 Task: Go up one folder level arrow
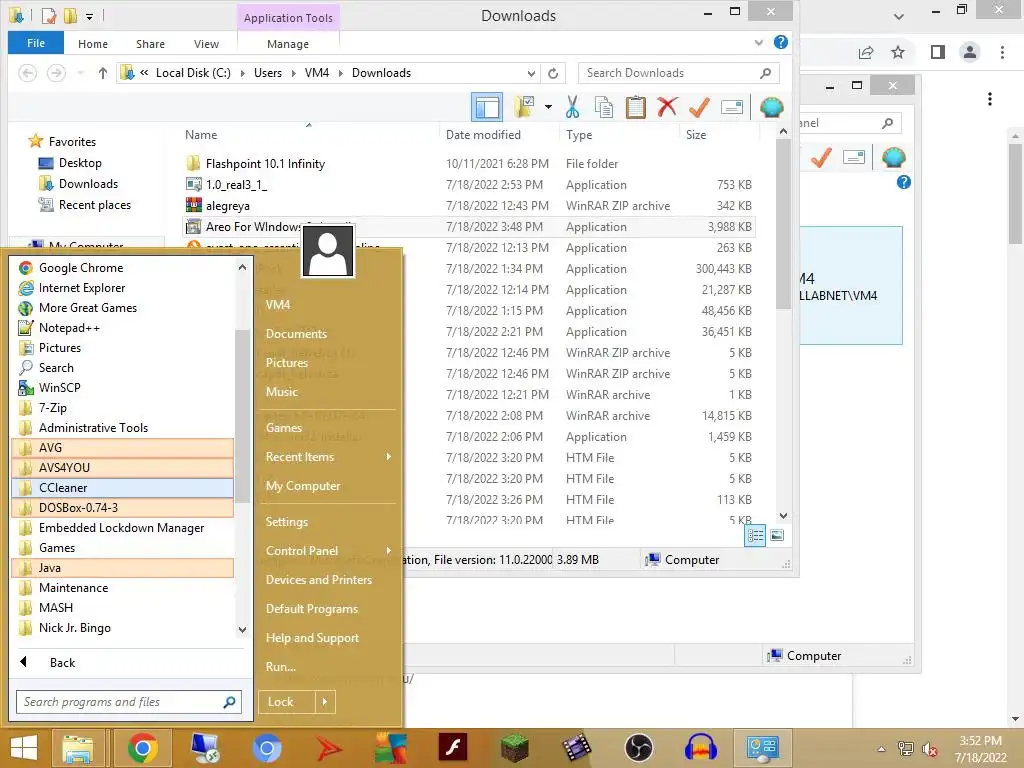[103, 73]
